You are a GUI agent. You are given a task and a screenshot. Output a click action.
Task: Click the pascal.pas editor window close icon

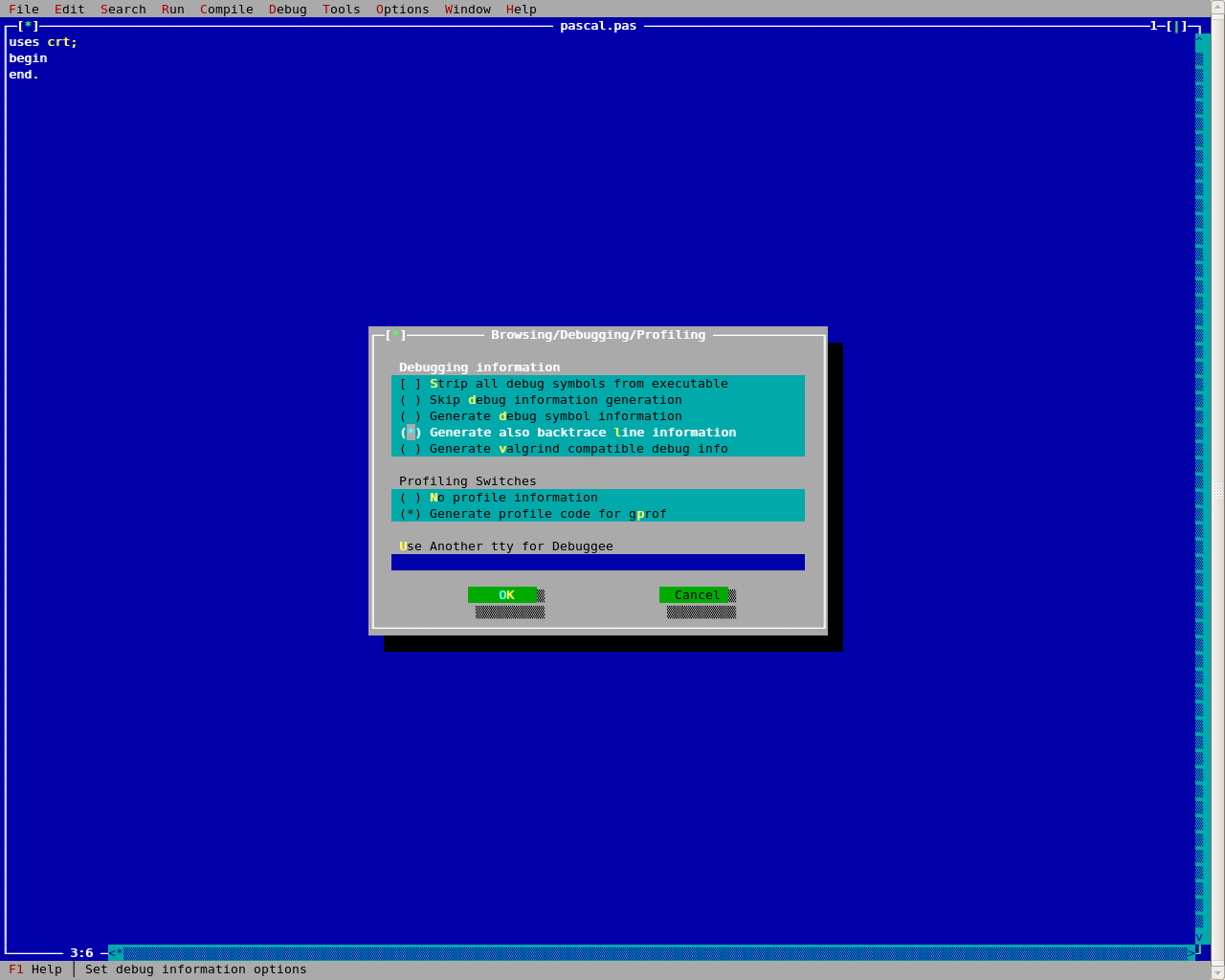click(x=28, y=26)
